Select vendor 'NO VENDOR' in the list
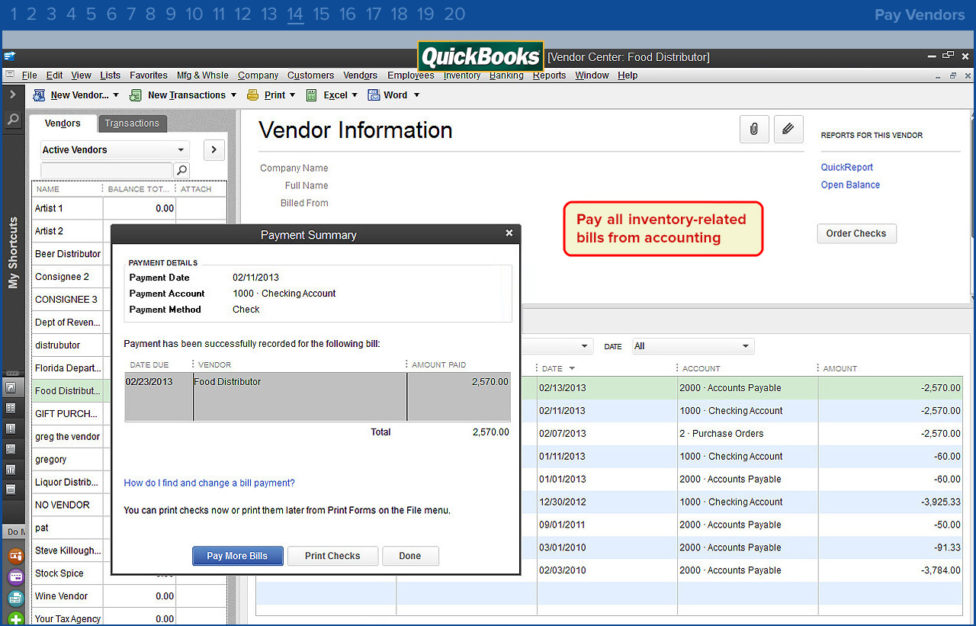 click(68, 505)
